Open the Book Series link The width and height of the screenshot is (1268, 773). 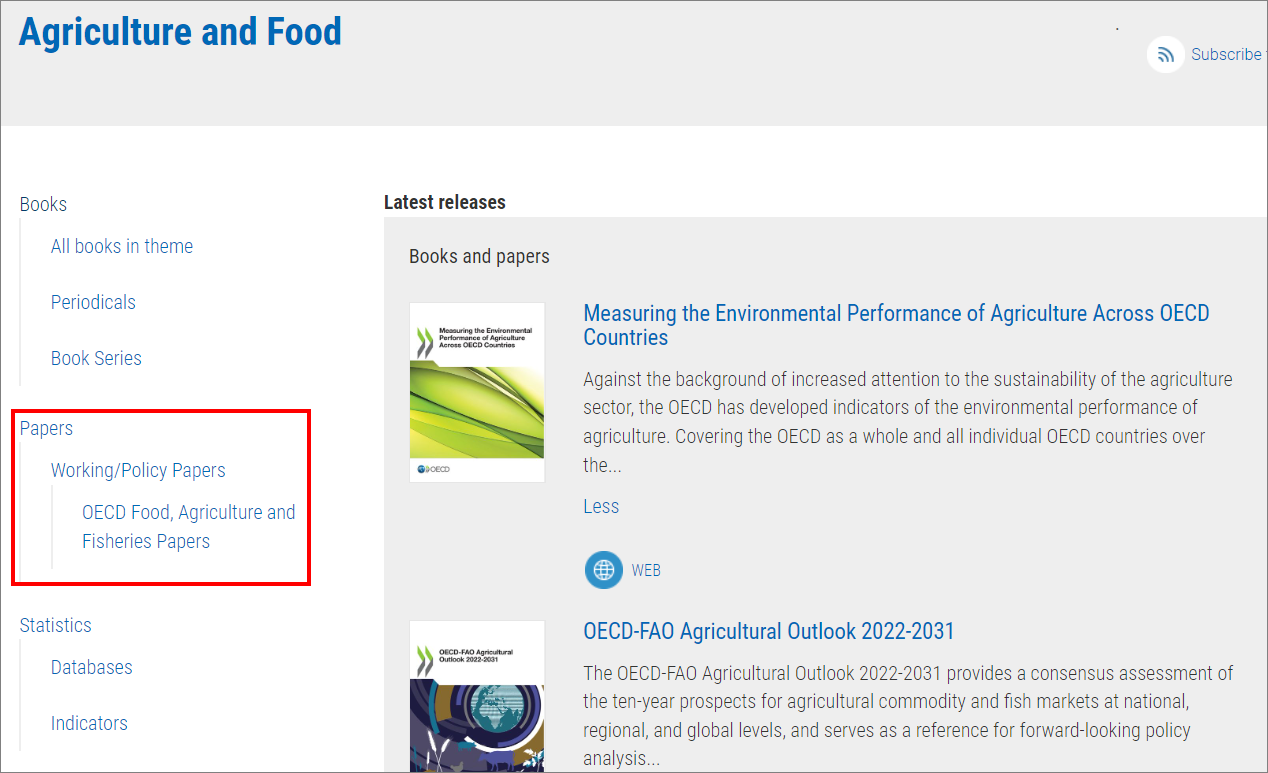(x=96, y=358)
